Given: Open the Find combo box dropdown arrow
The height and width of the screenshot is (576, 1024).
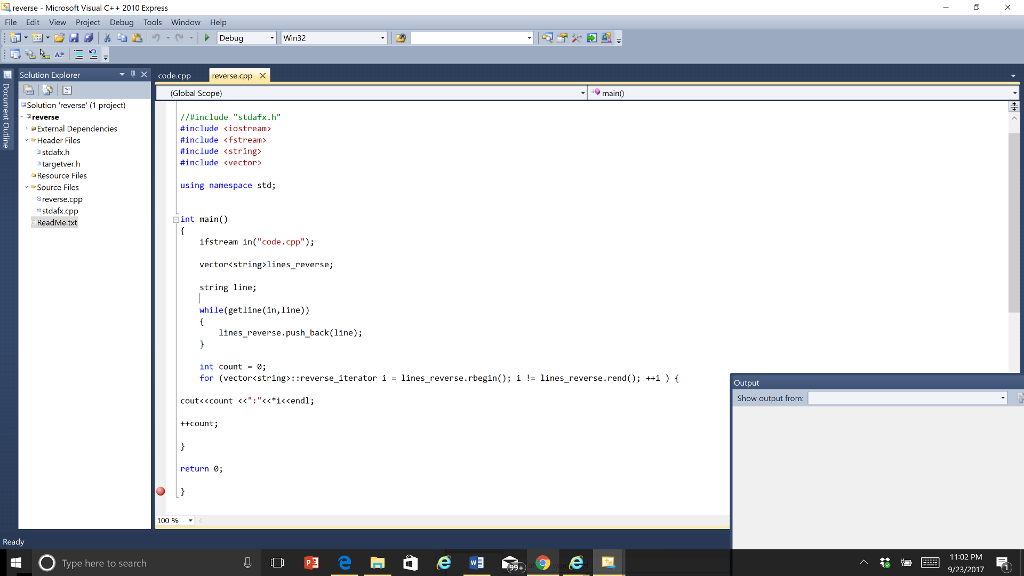Looking at the screenshot, I should [x=529, y=38].
